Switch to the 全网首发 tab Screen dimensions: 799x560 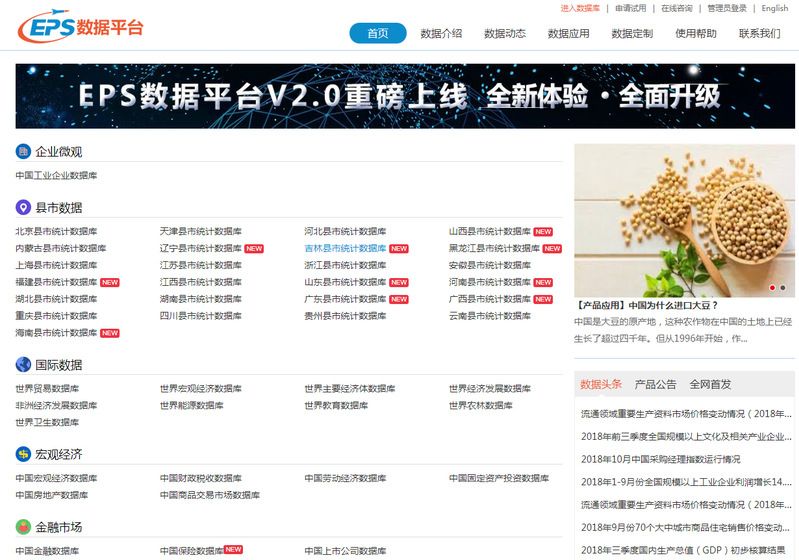click(710, 384)
